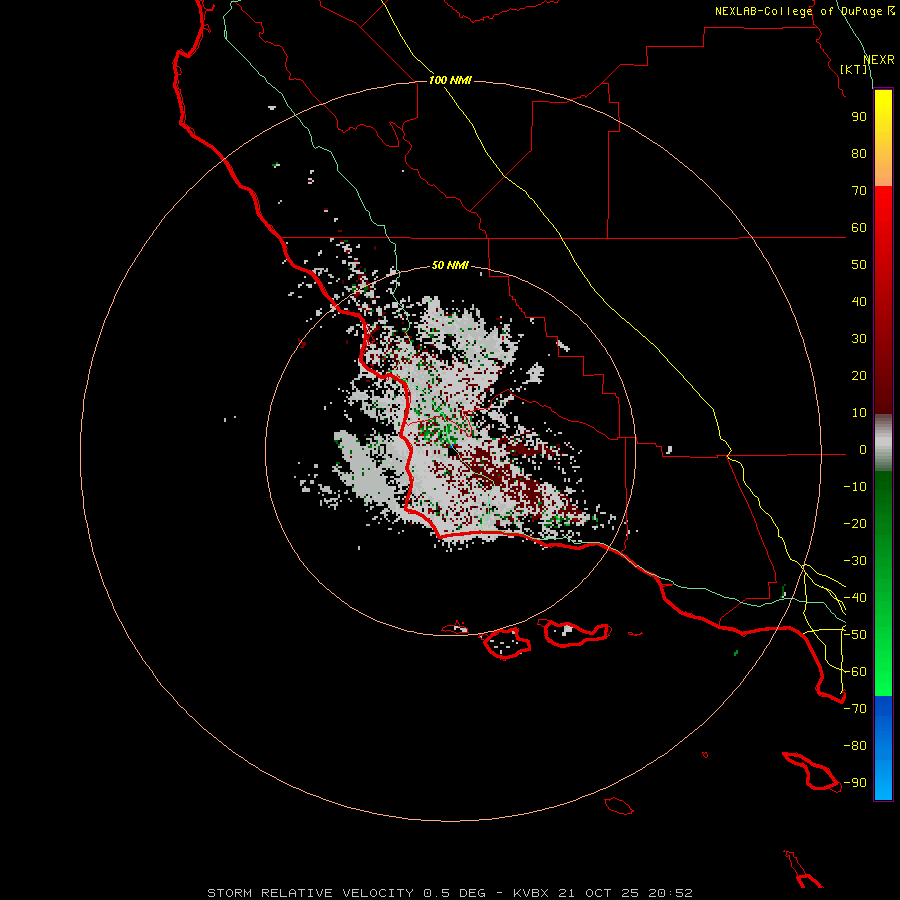Click the '20' value on color scale
900x900 pixels.
point(859,376)
